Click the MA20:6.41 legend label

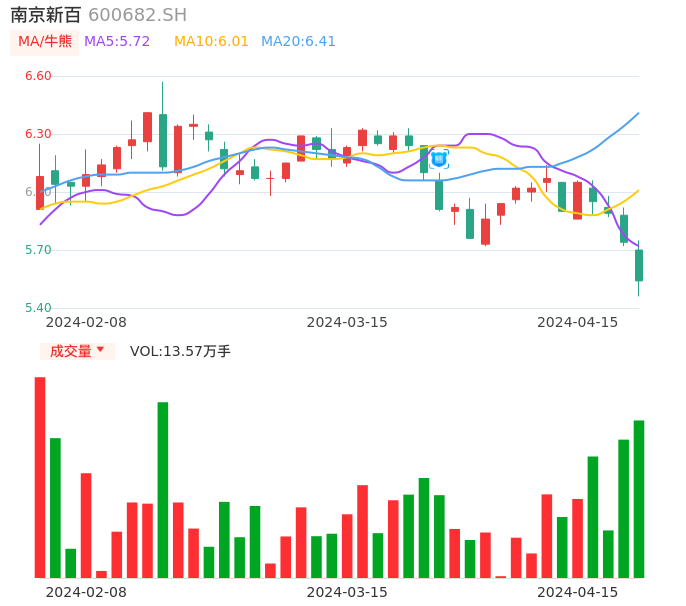(x=298, y=42)
